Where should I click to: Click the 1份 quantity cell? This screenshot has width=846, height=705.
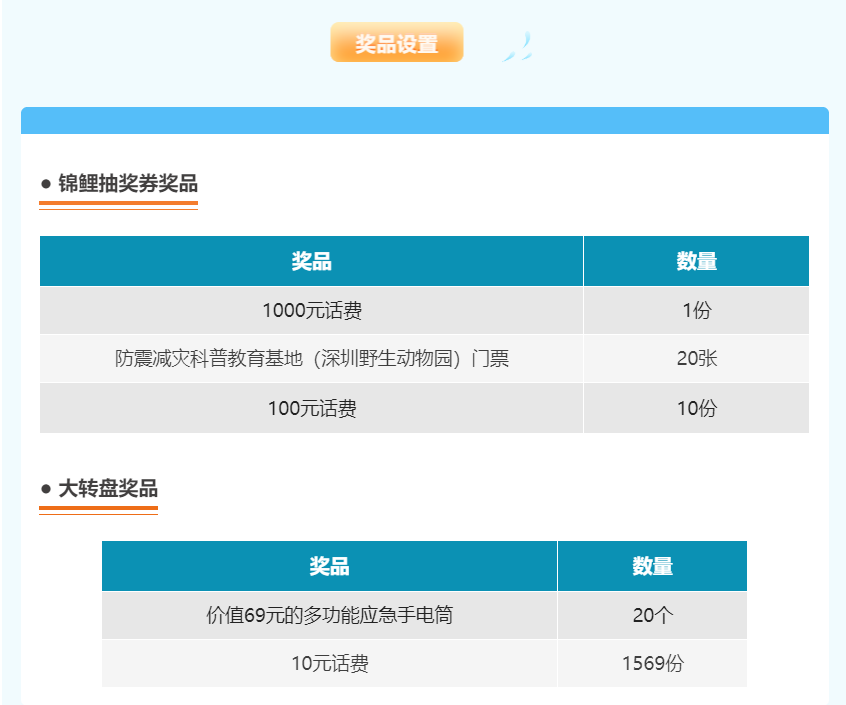pyautogui.click(x=696, y=311)
